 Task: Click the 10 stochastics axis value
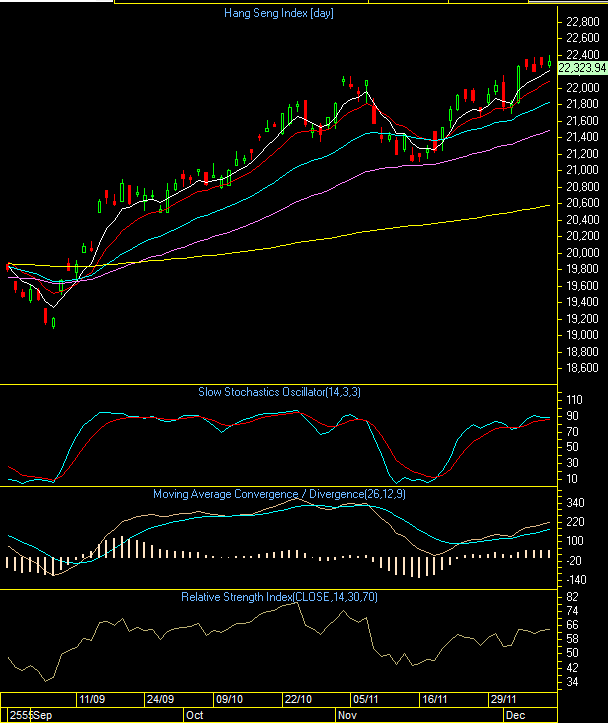point(572,479)
